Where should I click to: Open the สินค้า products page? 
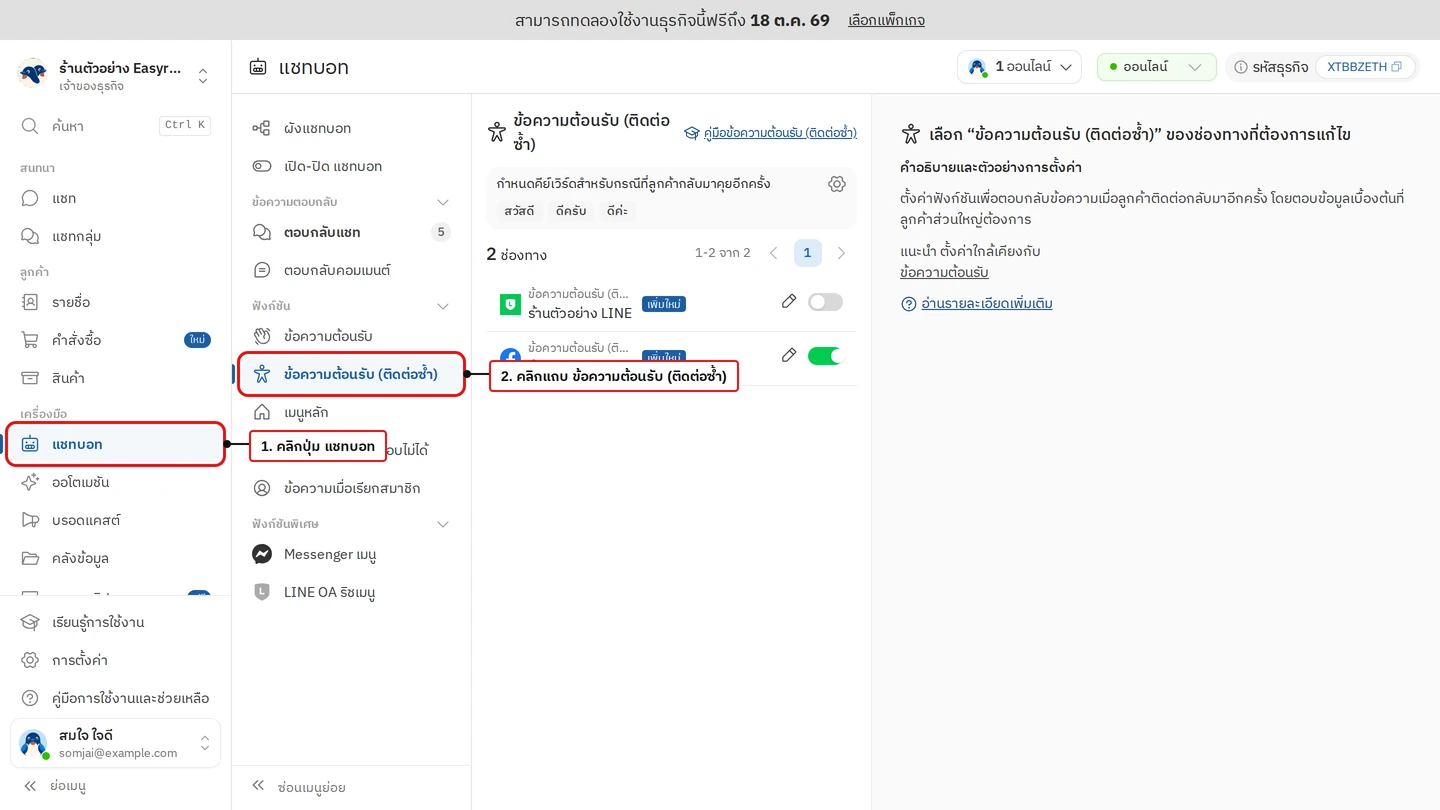coord(115,378)
